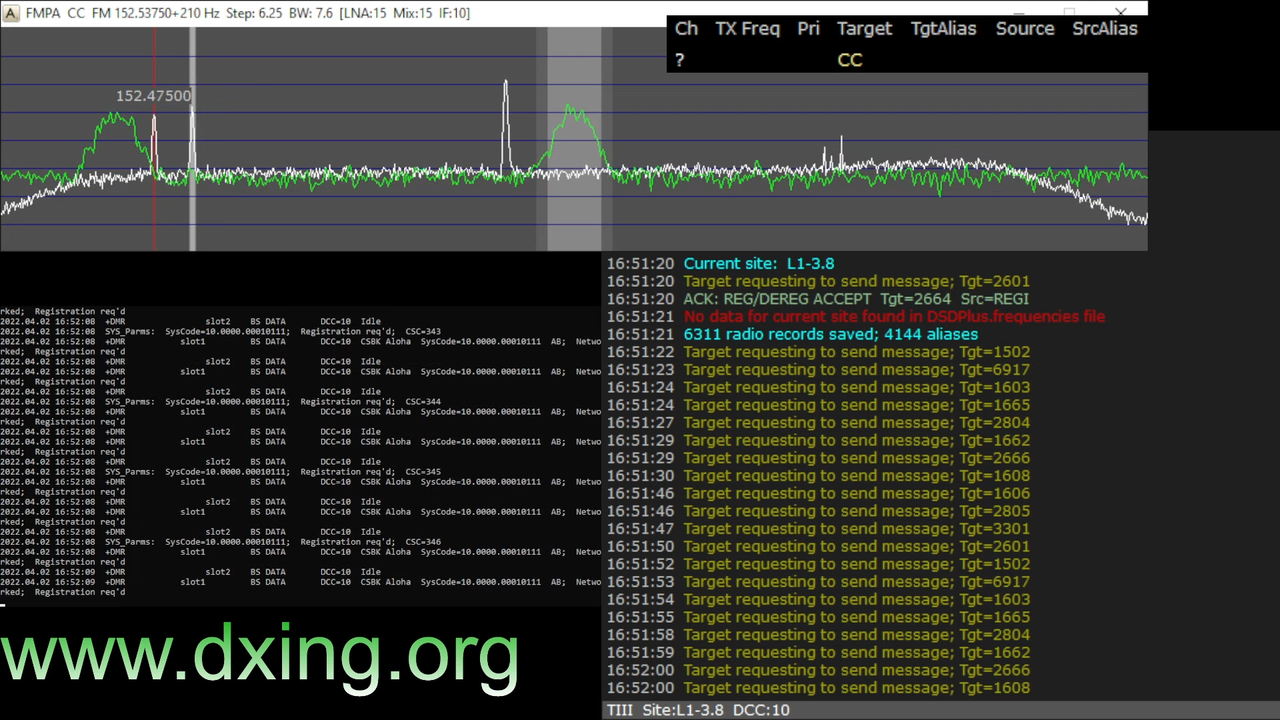This screenshot has width=1280, height=720.
Task: Click the FMPA app icon in title bar
Action: [11, 13]
